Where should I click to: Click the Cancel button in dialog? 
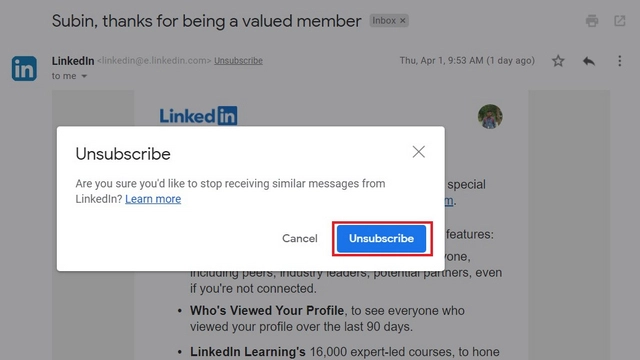pos(300,238)
